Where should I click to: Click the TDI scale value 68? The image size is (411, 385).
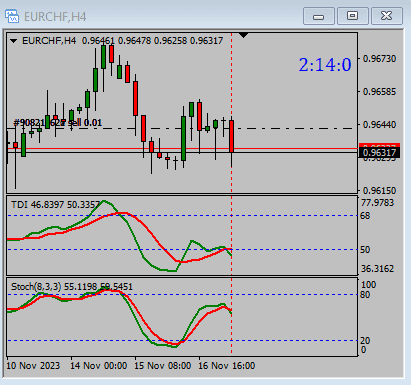(365, 216)
